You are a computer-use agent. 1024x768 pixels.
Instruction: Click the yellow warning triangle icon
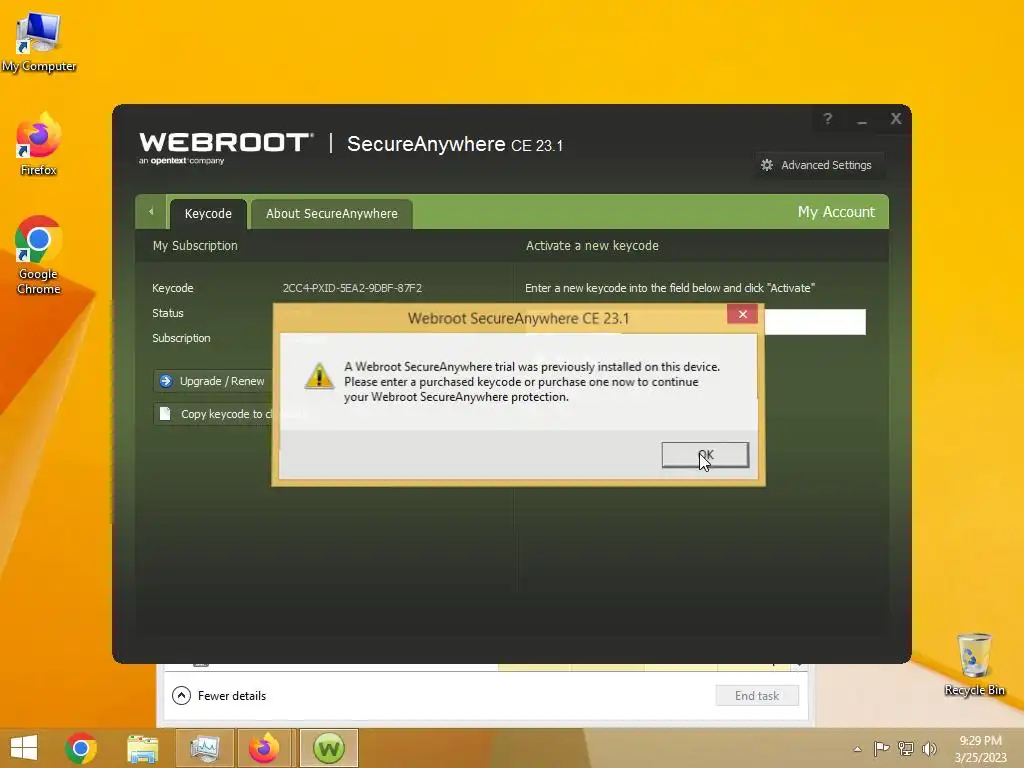coord(319,376)
